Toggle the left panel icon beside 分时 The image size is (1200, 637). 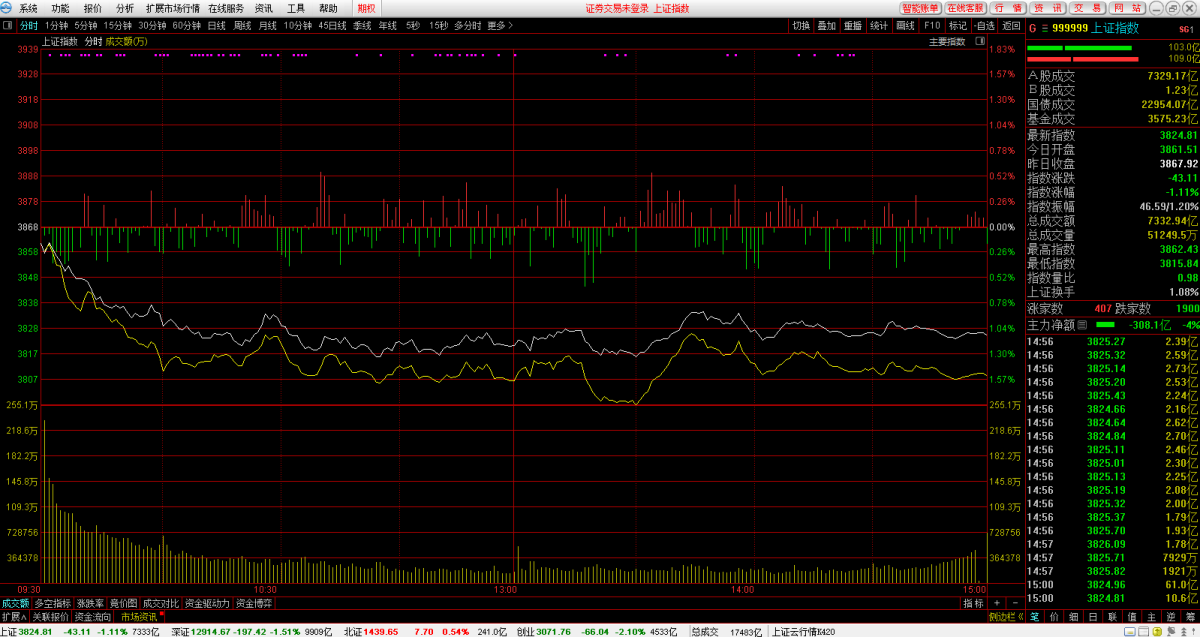pos(7,25)
